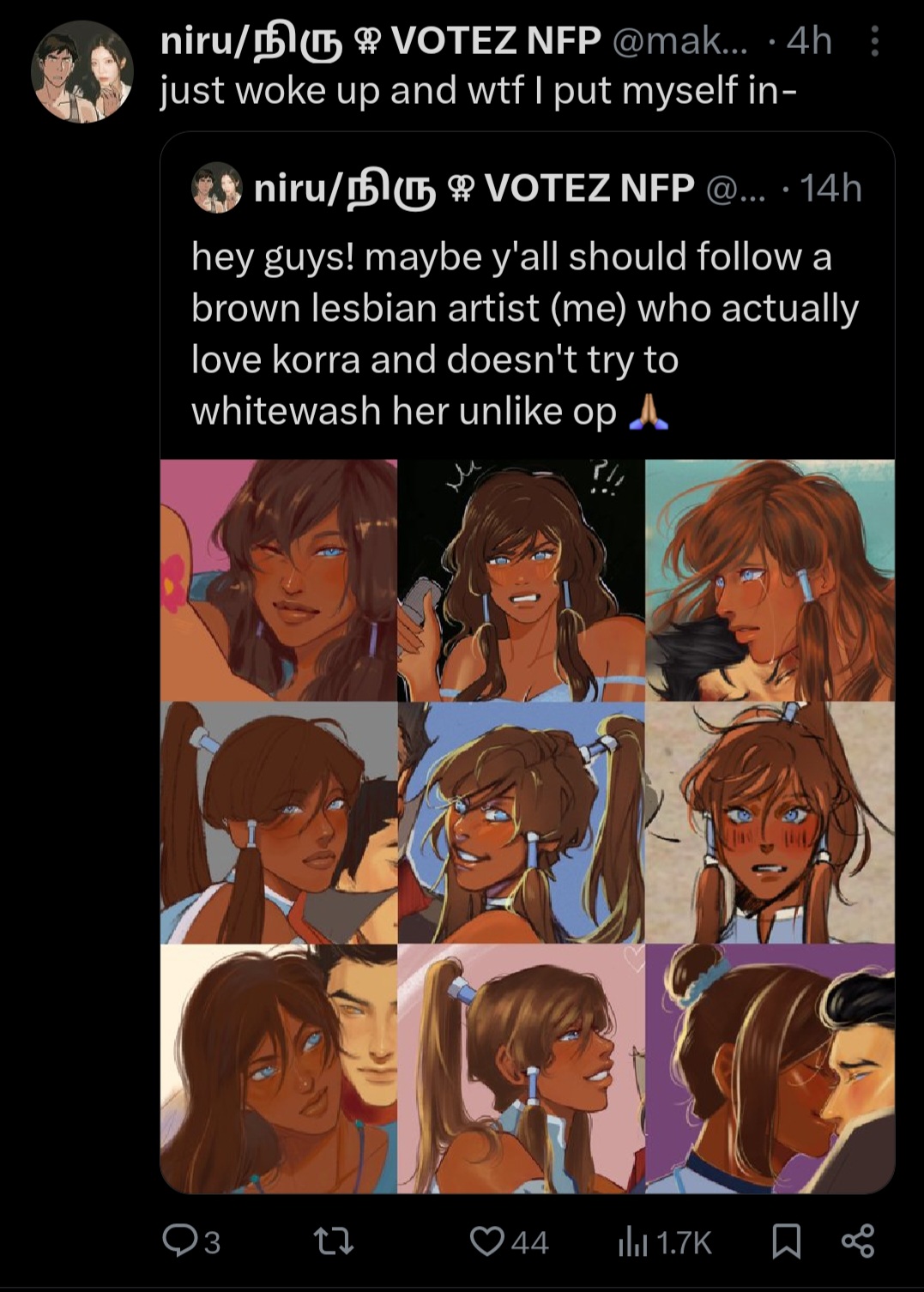Open the small avatar in quoted tweet
The width and height of the screenshot is (924, 1292).
pos(216,187)
